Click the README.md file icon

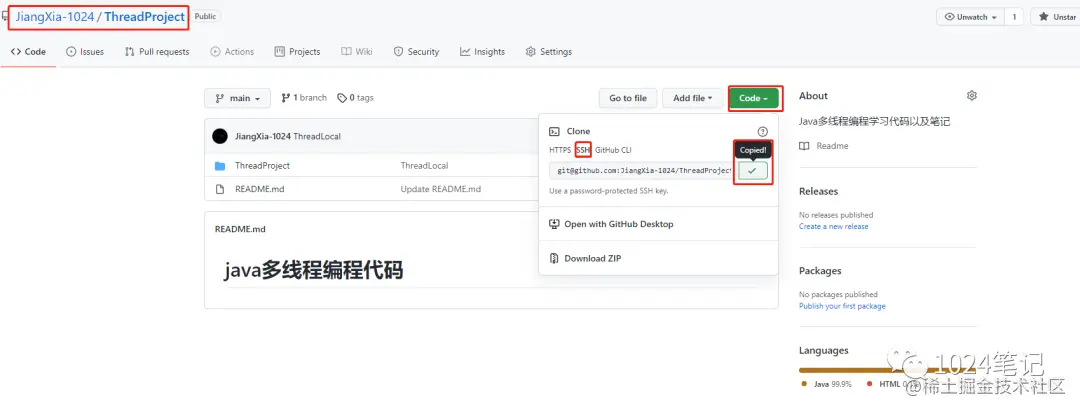220,189
